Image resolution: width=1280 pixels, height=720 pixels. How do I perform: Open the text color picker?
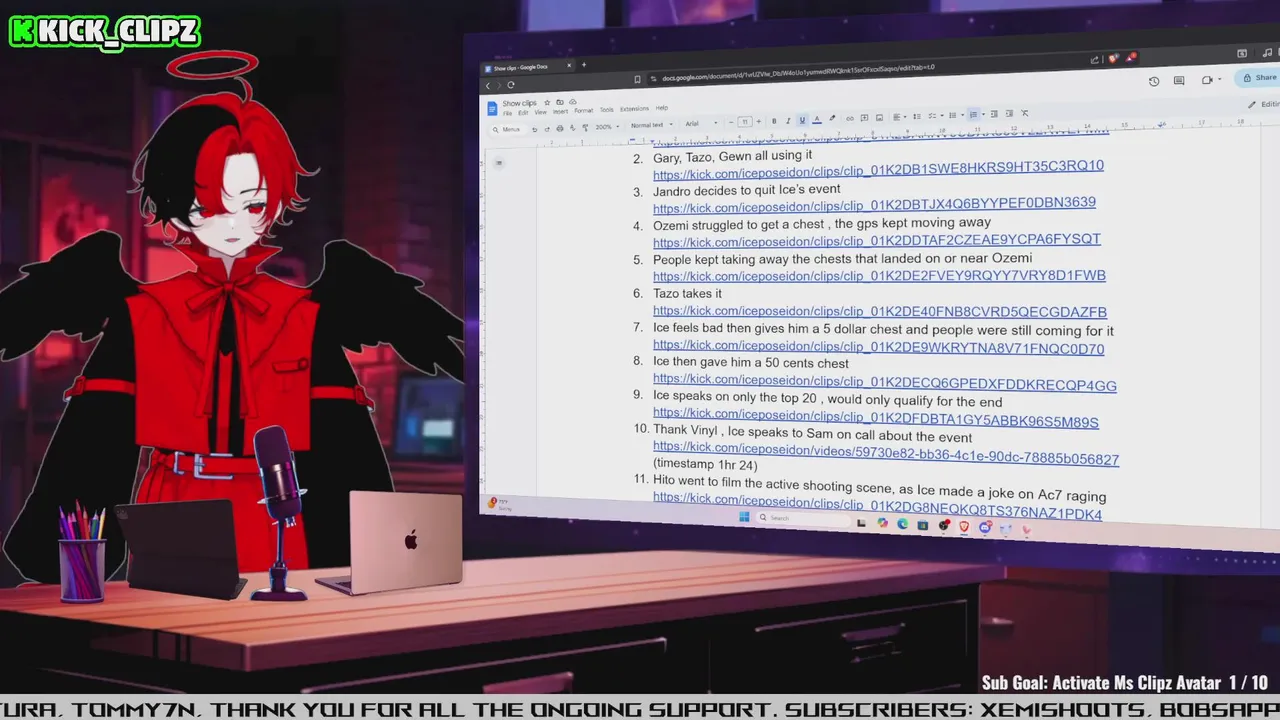click(817, 119)
